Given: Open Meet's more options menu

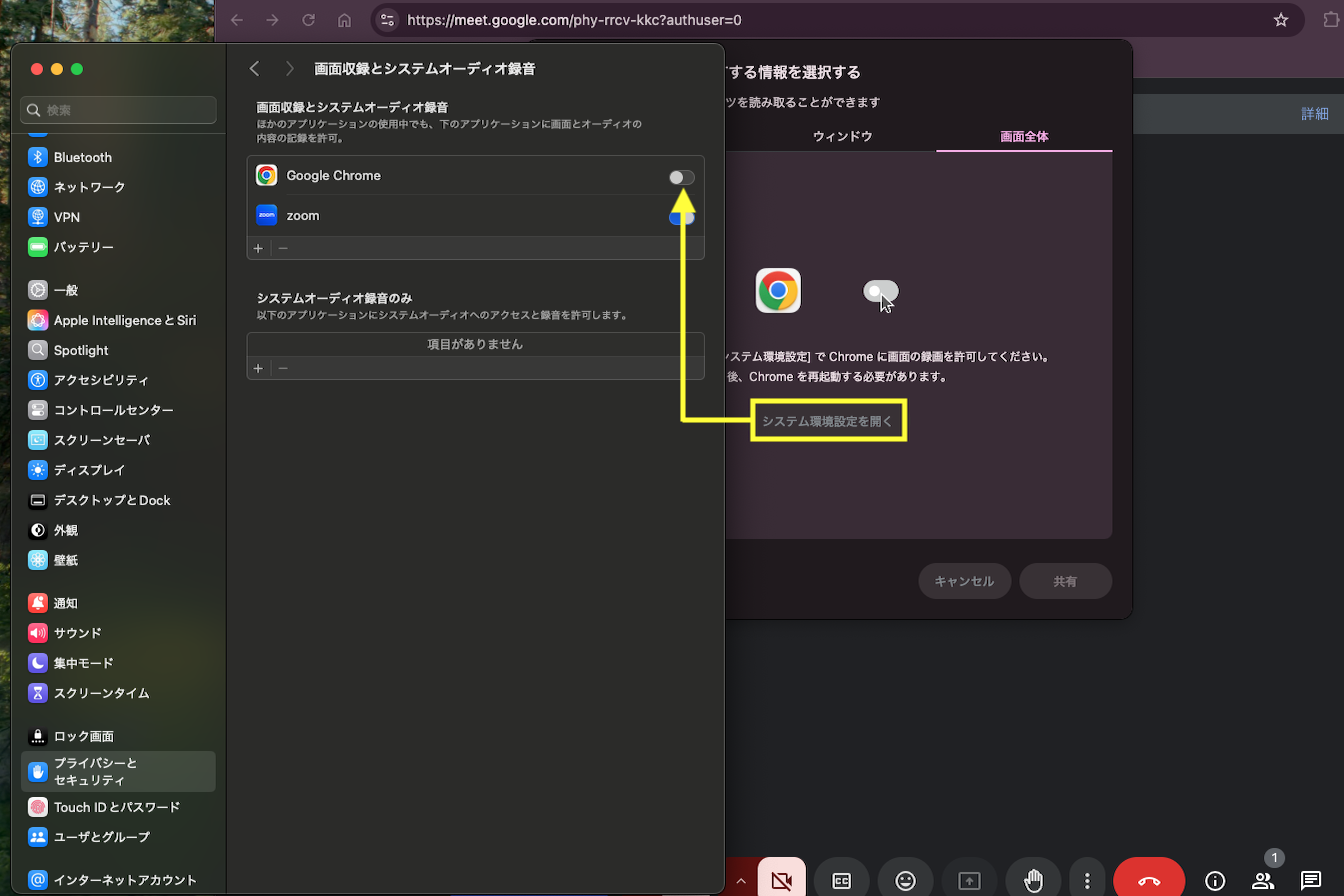Looking at the screenshot, I should 1087,880.
